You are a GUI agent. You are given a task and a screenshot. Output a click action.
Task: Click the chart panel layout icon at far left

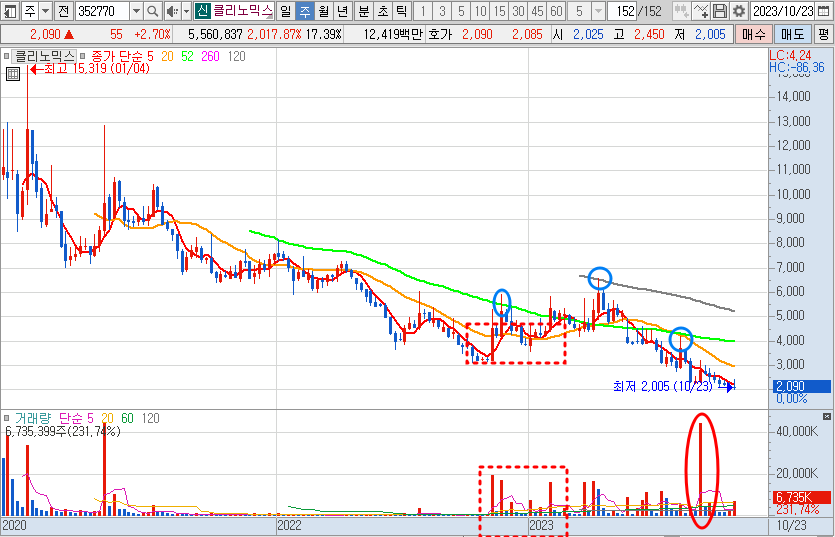pyautogui.click(x=11, y=11)
